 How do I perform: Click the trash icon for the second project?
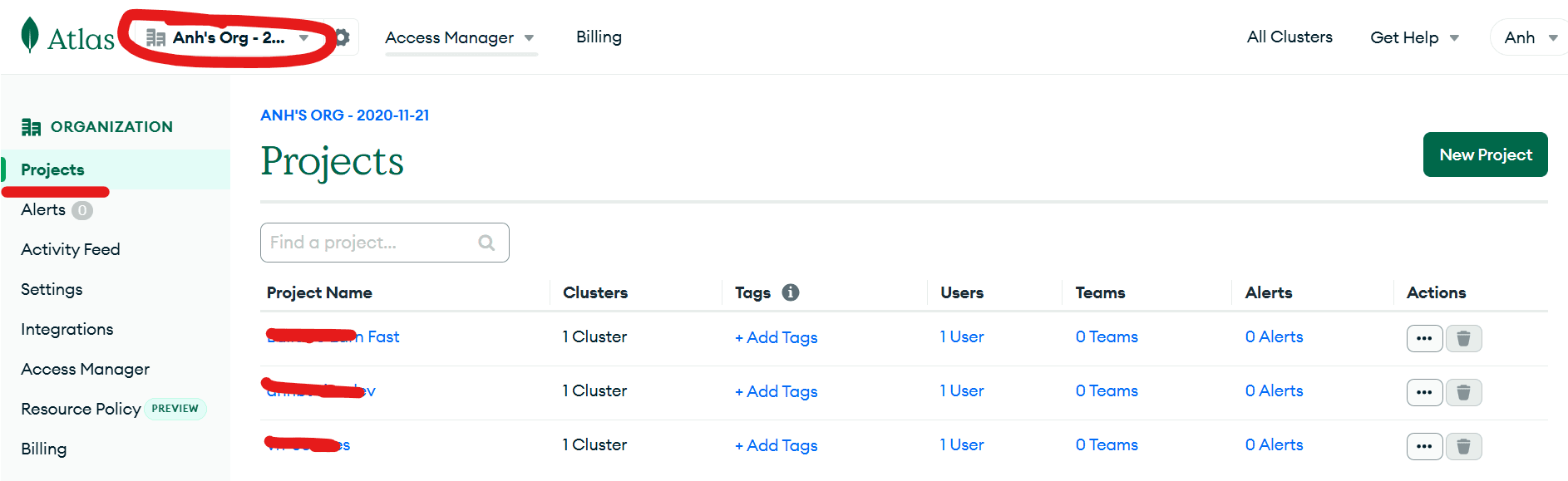click(1464, 392)
